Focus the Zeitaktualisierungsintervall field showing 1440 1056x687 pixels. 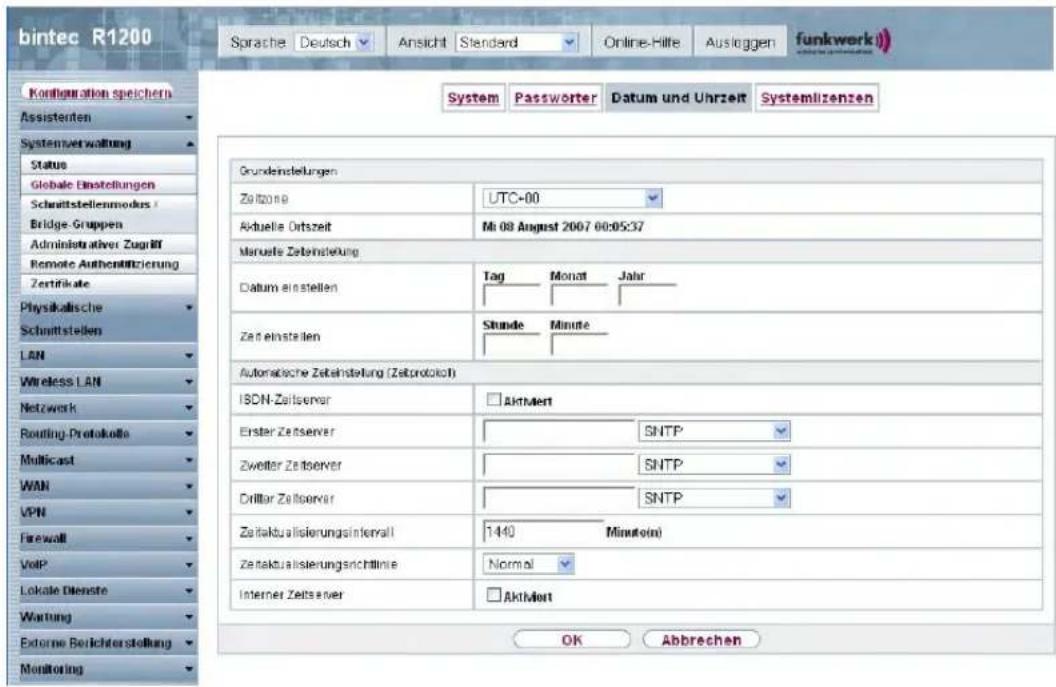click(543, 531)
